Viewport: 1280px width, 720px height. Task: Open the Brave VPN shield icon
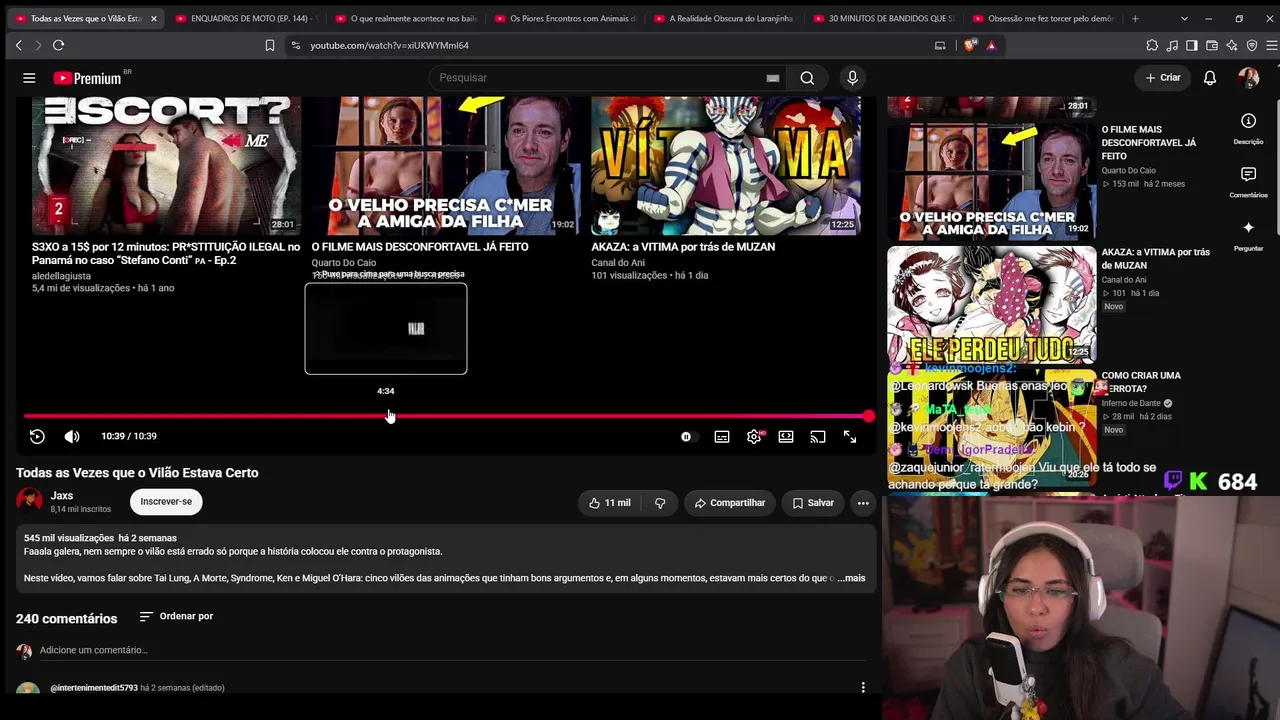(1252, 45)
